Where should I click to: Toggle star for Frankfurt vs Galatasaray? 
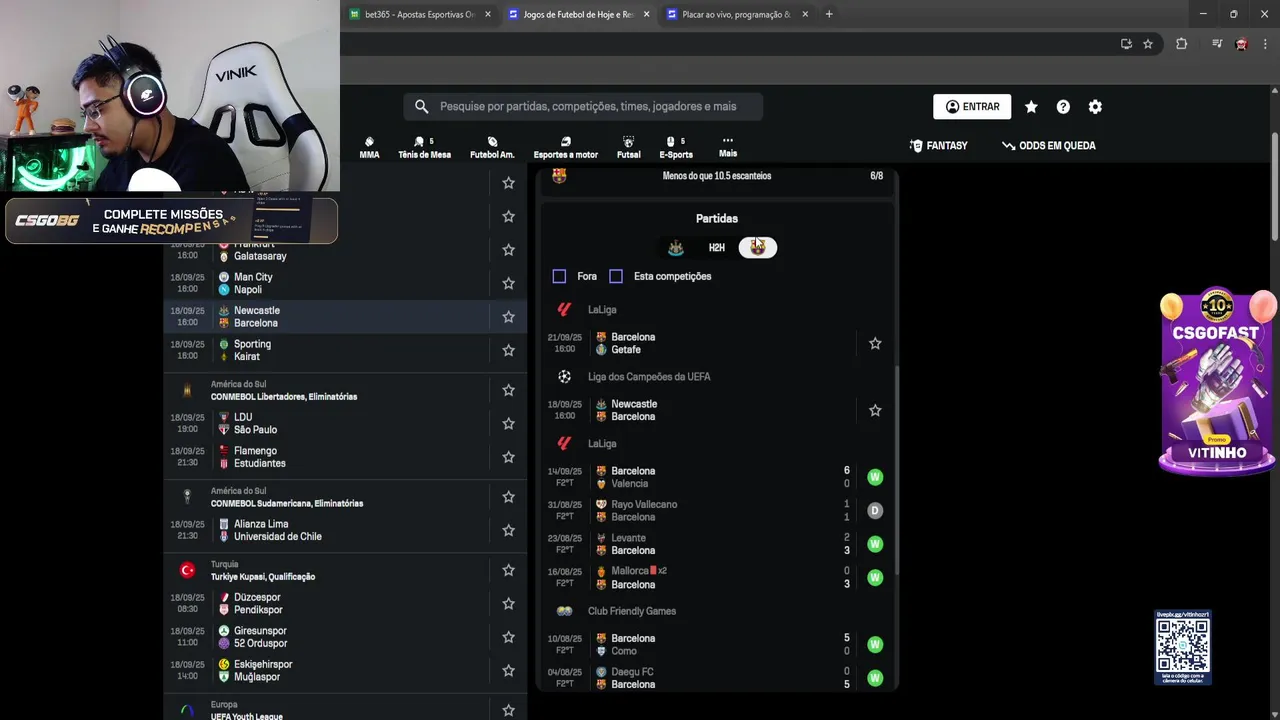(x=508, y=250)
